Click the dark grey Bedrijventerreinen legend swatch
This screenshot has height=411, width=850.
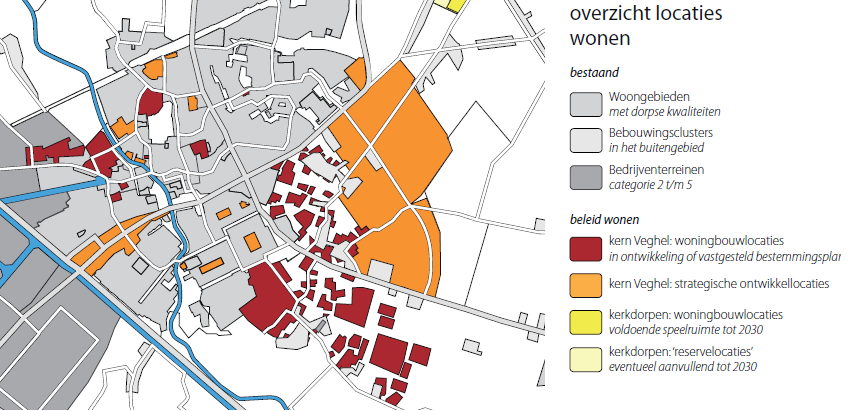585,177
